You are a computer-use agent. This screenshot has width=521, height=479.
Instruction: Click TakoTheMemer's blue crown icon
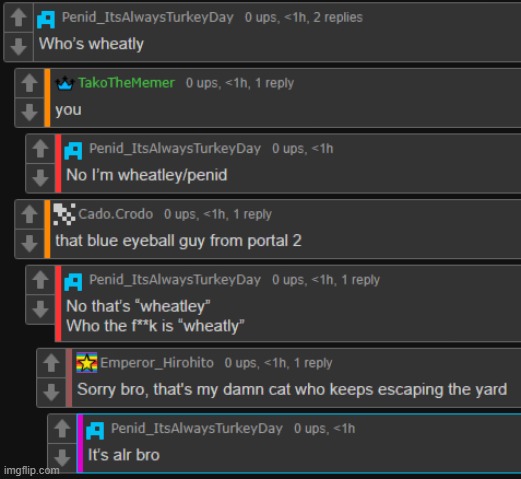click(65, 83)
